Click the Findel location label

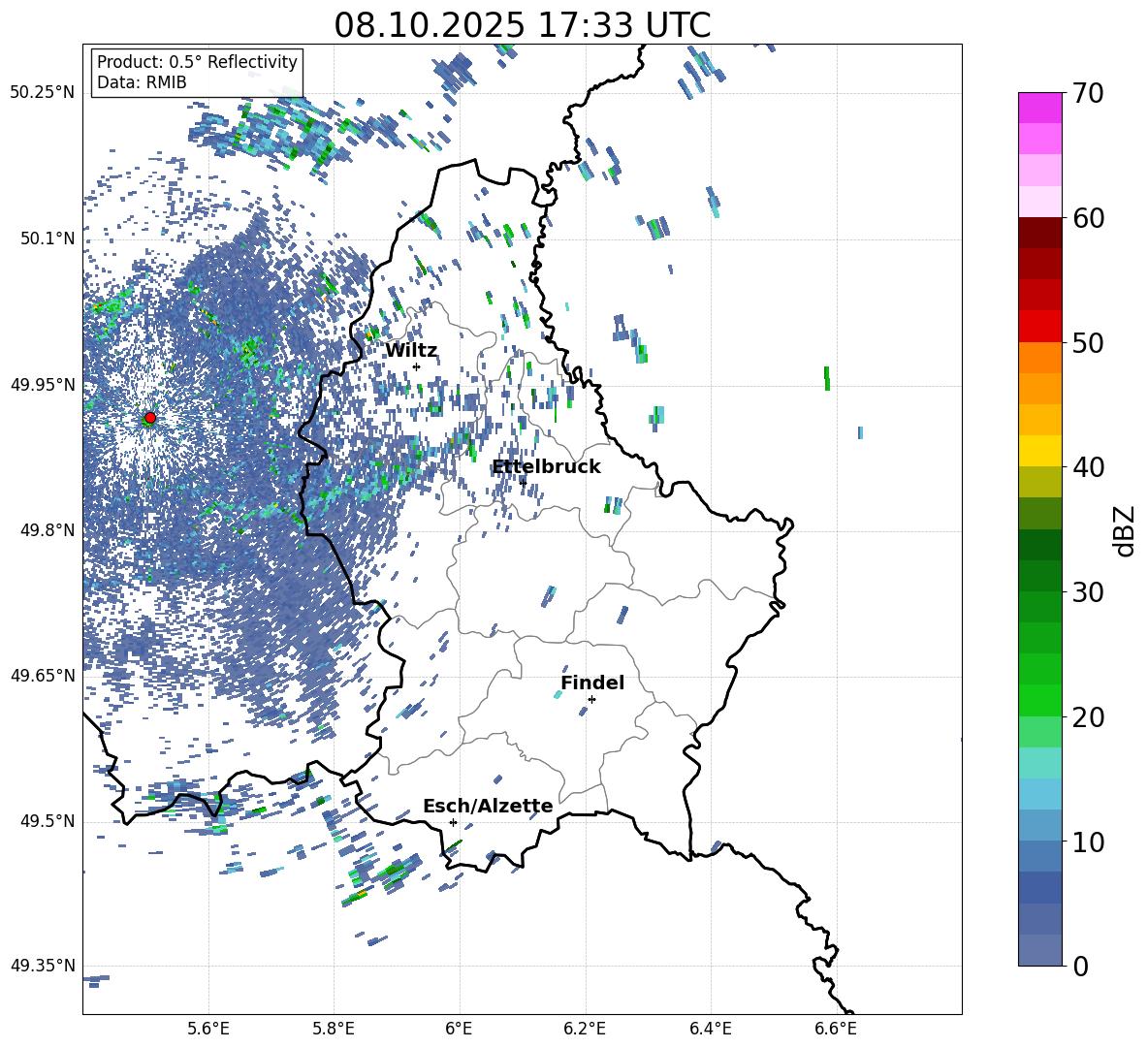point(592,683)
